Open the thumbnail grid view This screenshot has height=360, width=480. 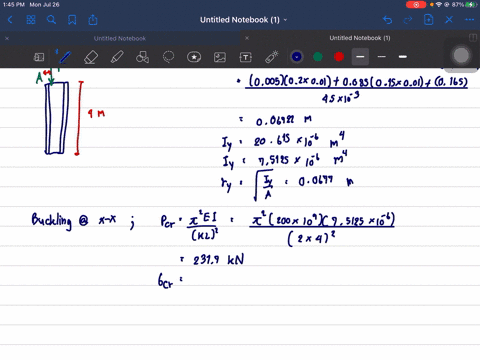(x=31, y=20)
